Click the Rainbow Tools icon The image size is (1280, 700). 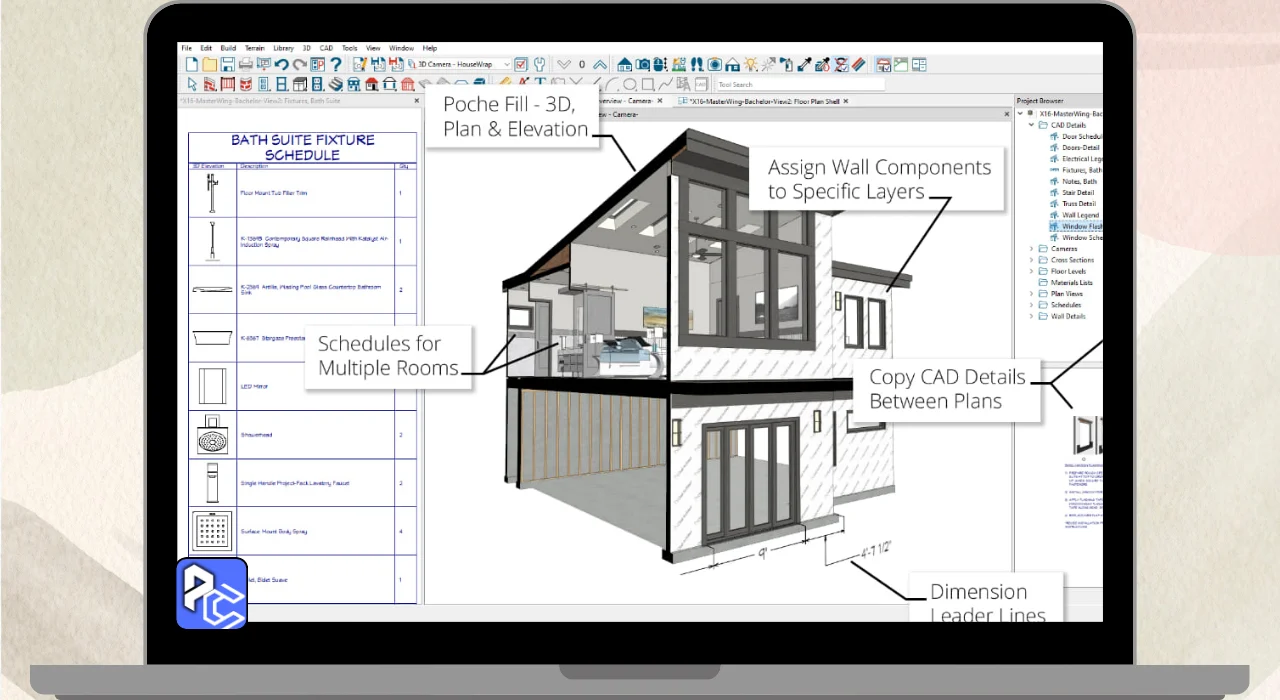pyautogui.click(x=859, y=64)
